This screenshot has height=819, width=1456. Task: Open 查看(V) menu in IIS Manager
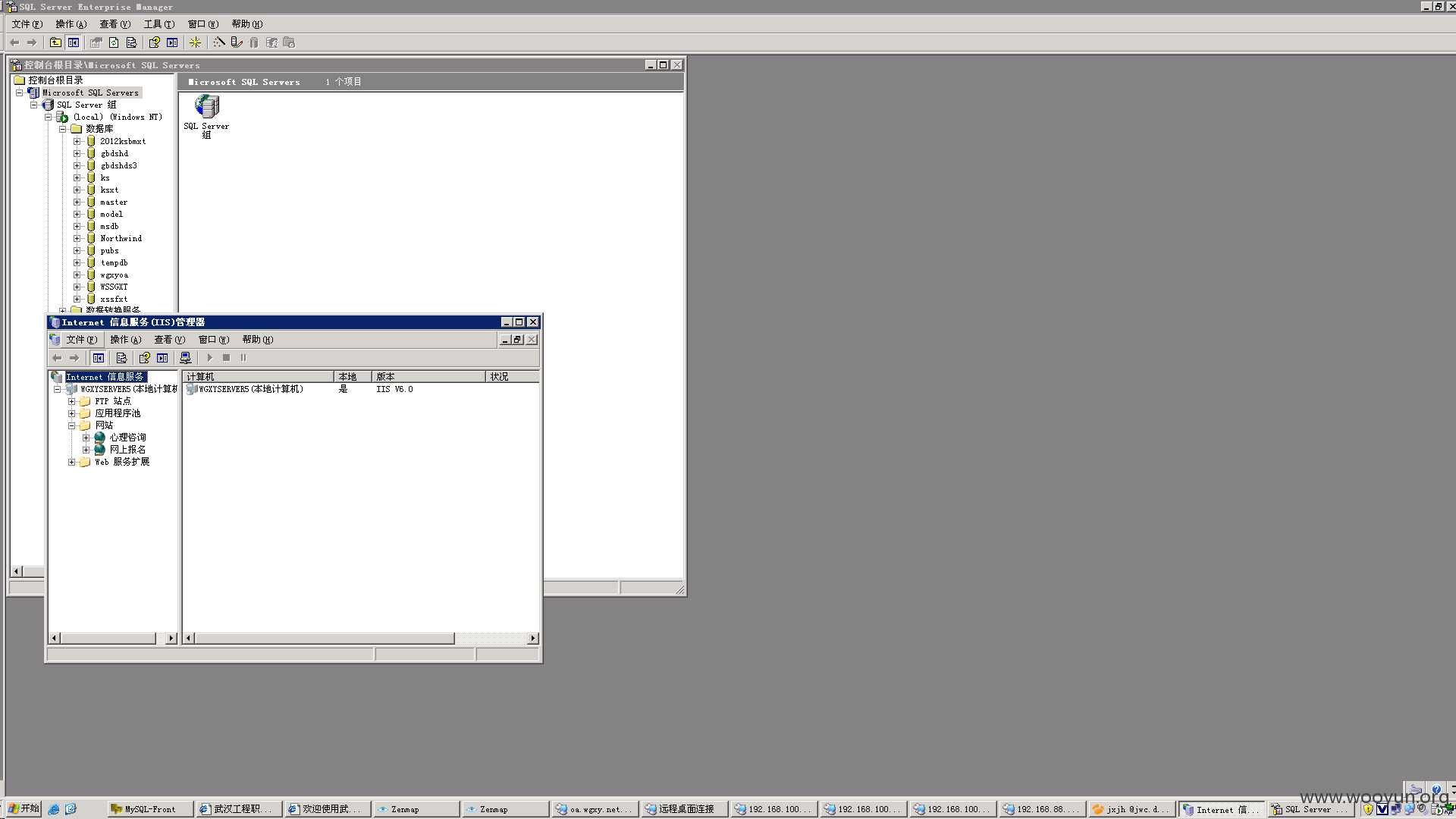170,340
